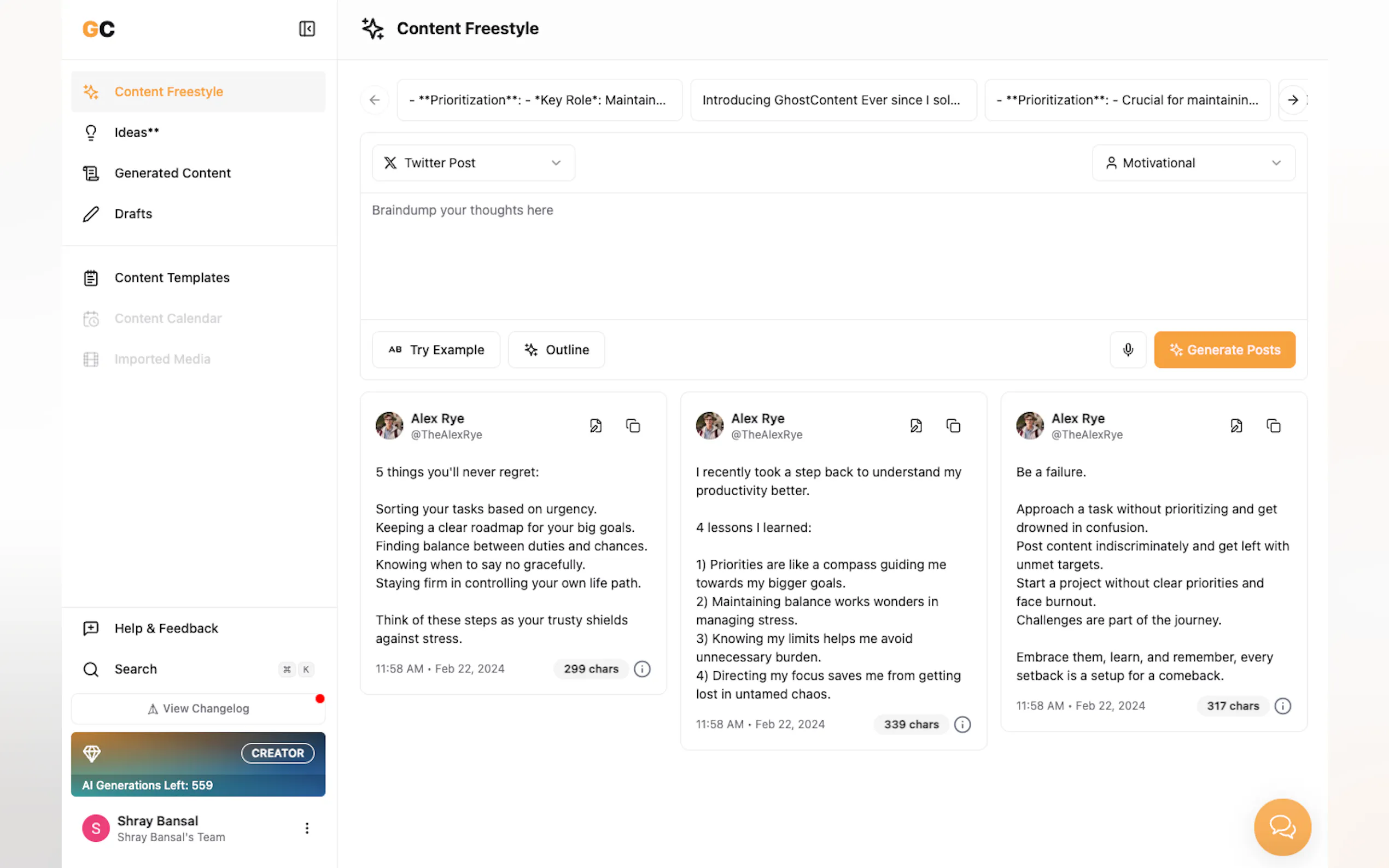This screenshot has height=868, width=1389.
Task: Open Generated Content in sidebar
Action: pos(172,173)
